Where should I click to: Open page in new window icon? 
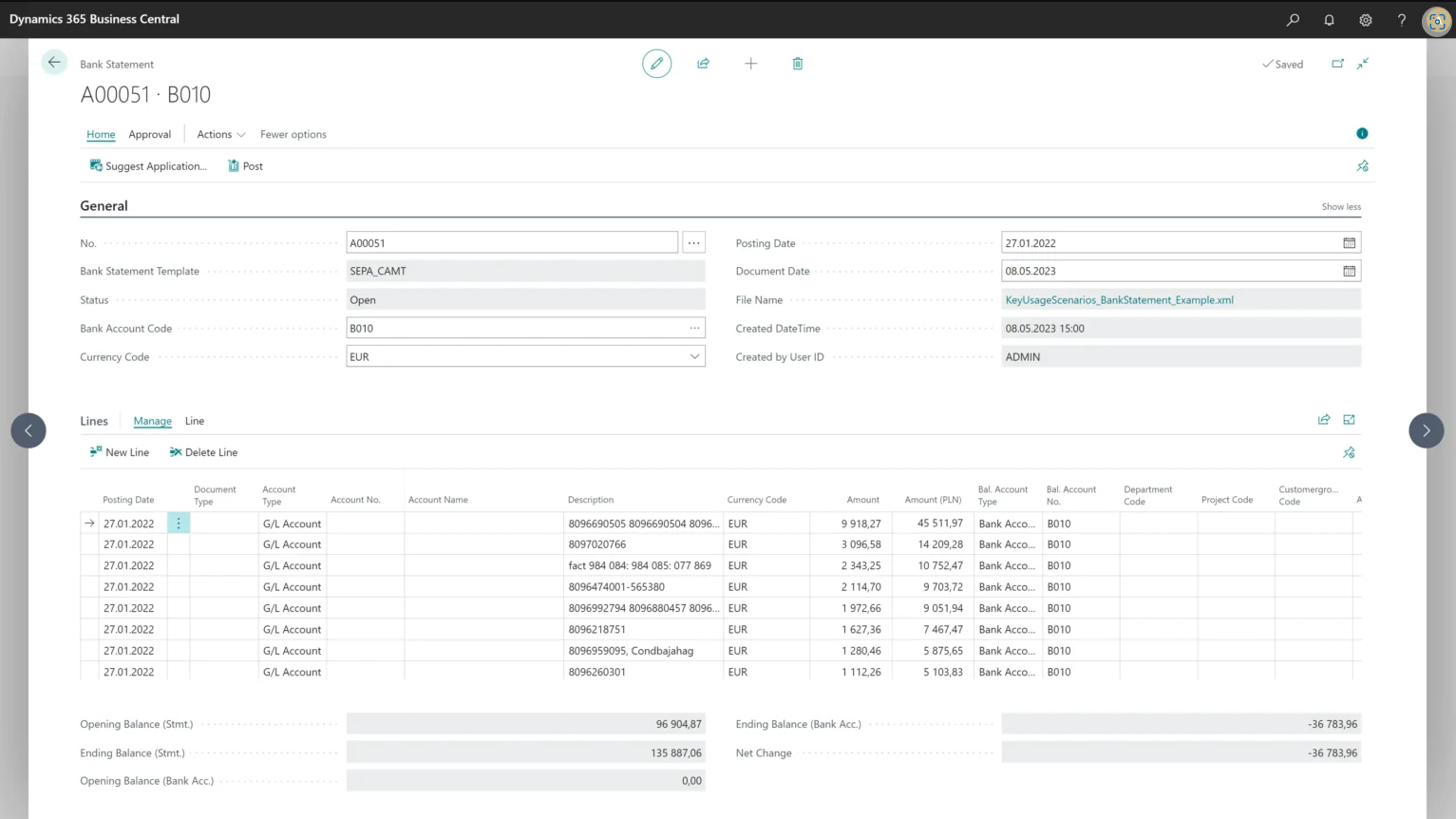pyautogui.click(x=1337, y=64)
